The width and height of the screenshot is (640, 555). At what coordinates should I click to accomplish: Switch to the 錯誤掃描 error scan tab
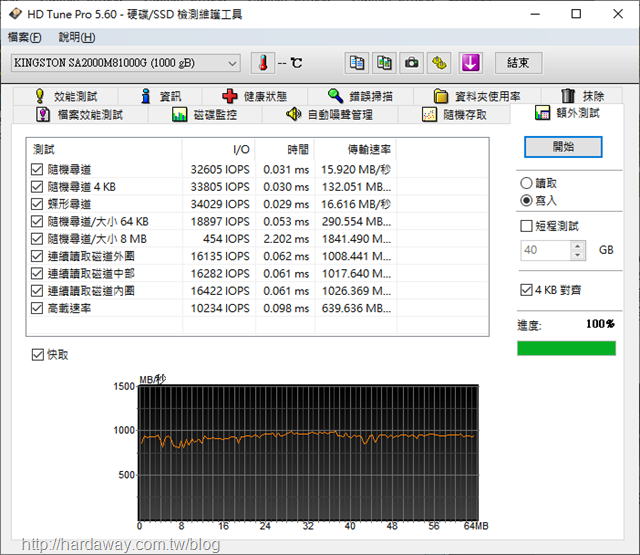[360, 96]
